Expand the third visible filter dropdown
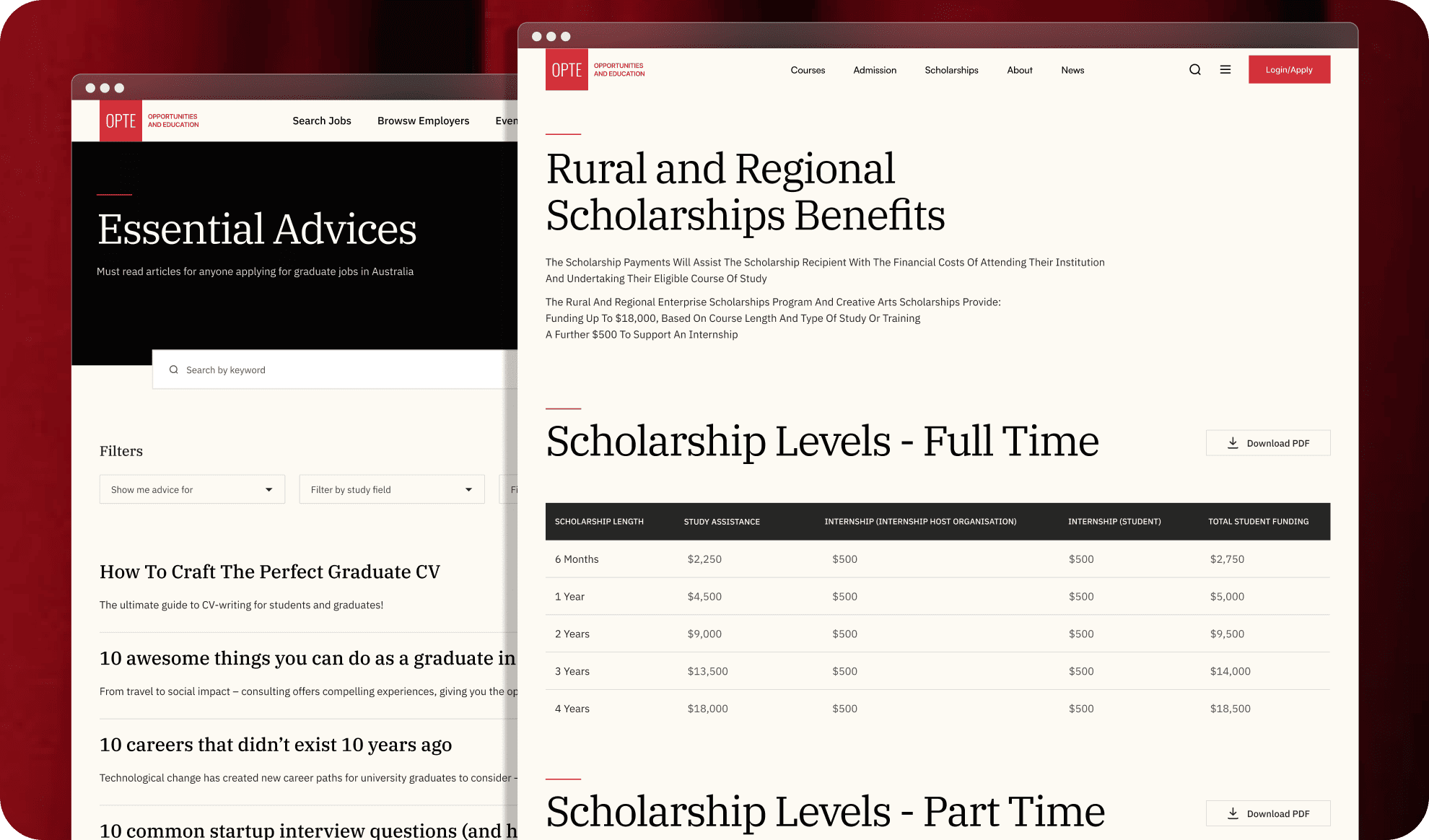 (x=509, y=490)
